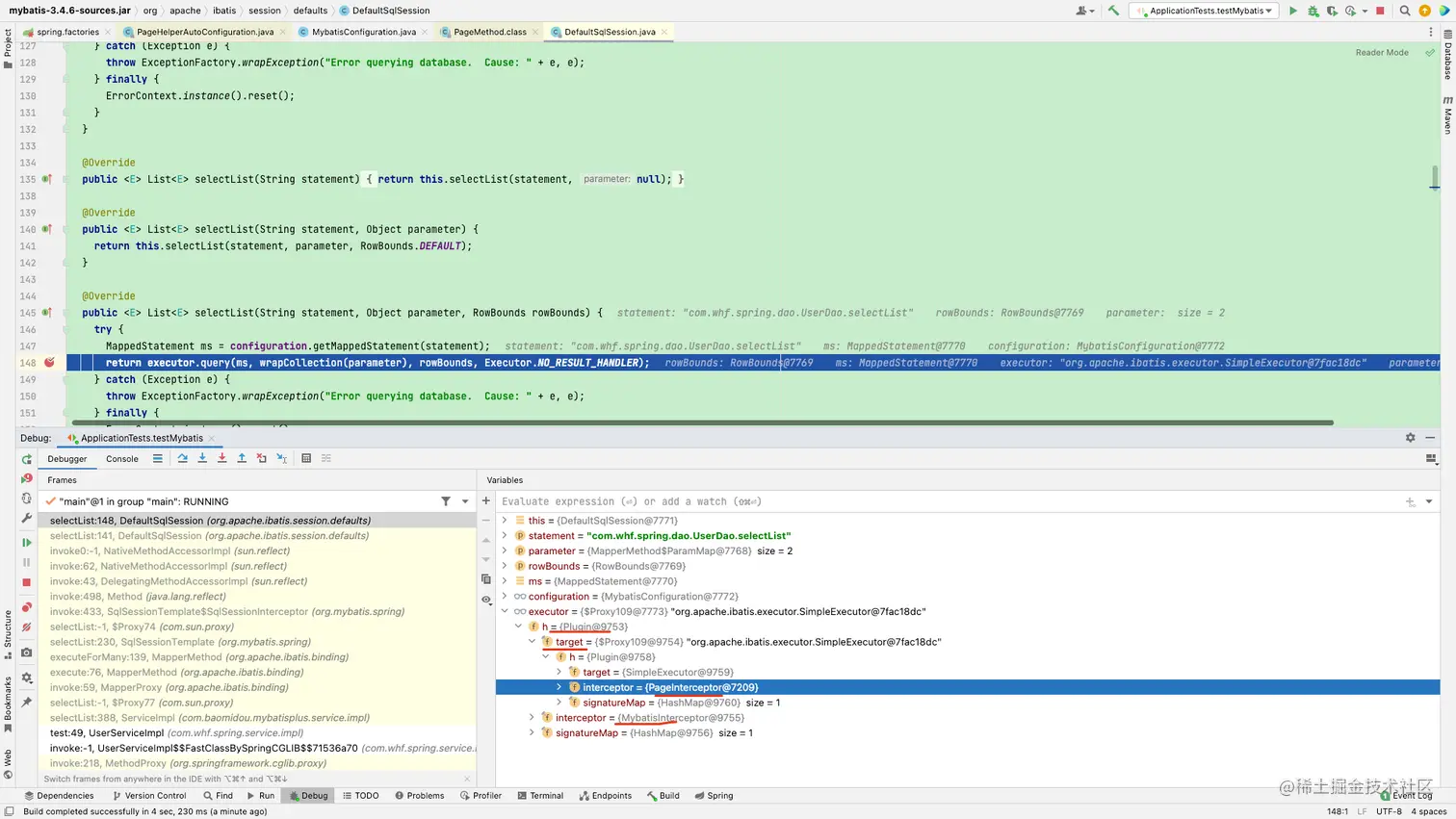Click Run to Cursor icon
Viewport: 1456px width, 819px height.
(x=282, y=458)
